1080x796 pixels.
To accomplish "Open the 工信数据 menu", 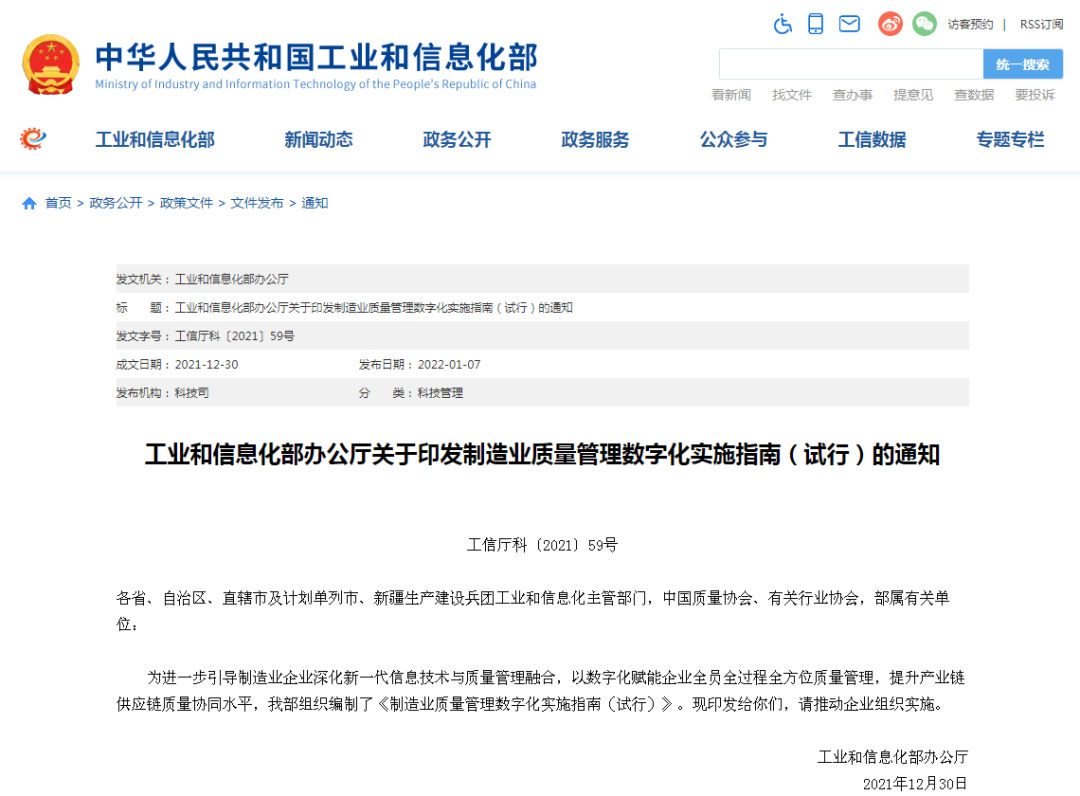I will click(x=871, y=140).
